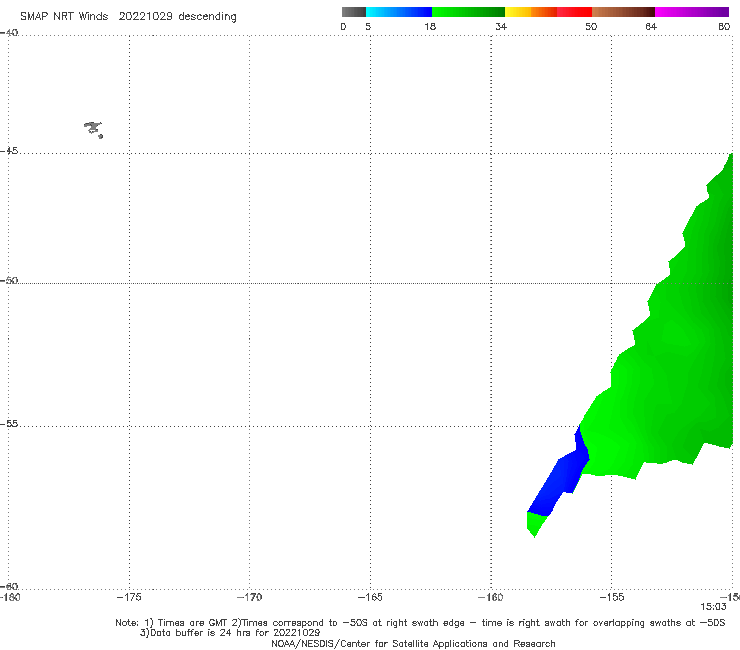Click the word 'descending' in the title
Screen dimensions: 740x650
[x=208, y=17]
